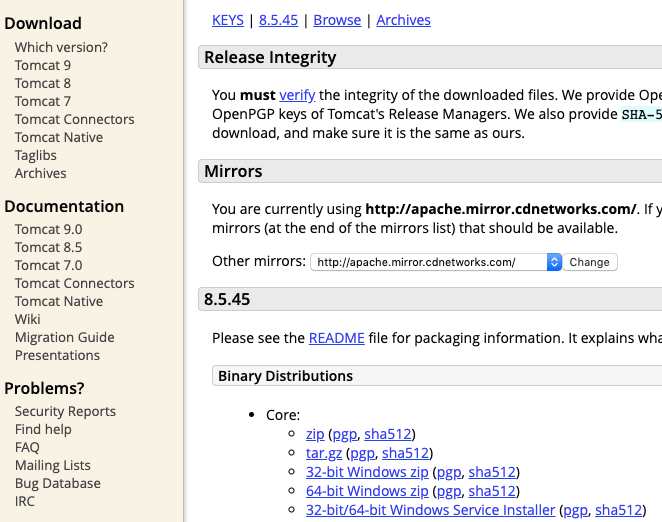This screenshot has width=662, height=522.
Task: Click the 8.5.45 link at top
Action: coord(278,20)
